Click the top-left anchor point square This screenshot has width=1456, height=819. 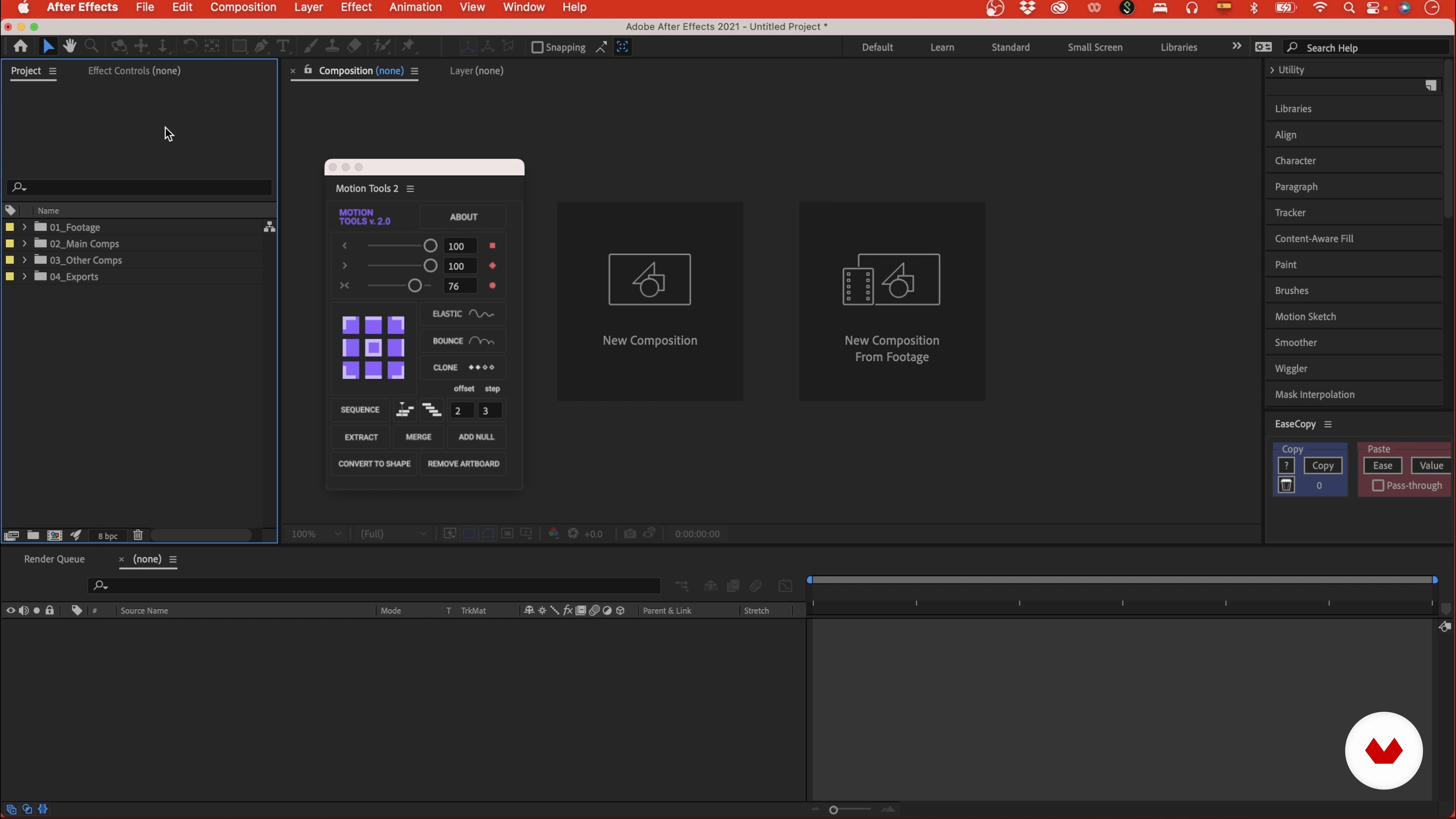click(350, 325)
